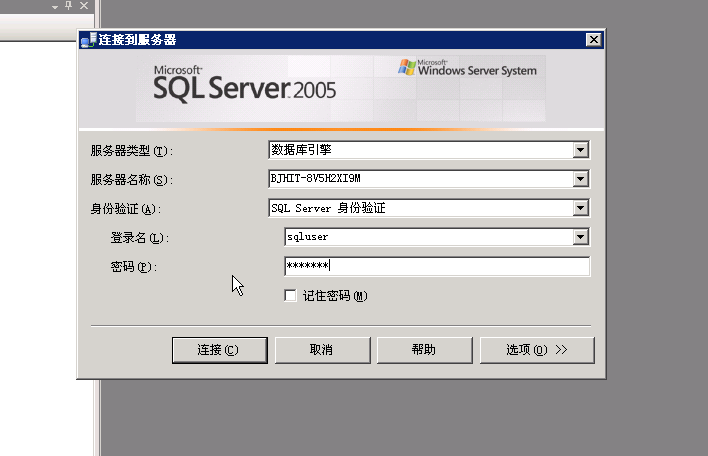Screen dimensions: 708x456
Task: Select the 数据库引擎 server type combo box
Action: [x=429, y=150]
